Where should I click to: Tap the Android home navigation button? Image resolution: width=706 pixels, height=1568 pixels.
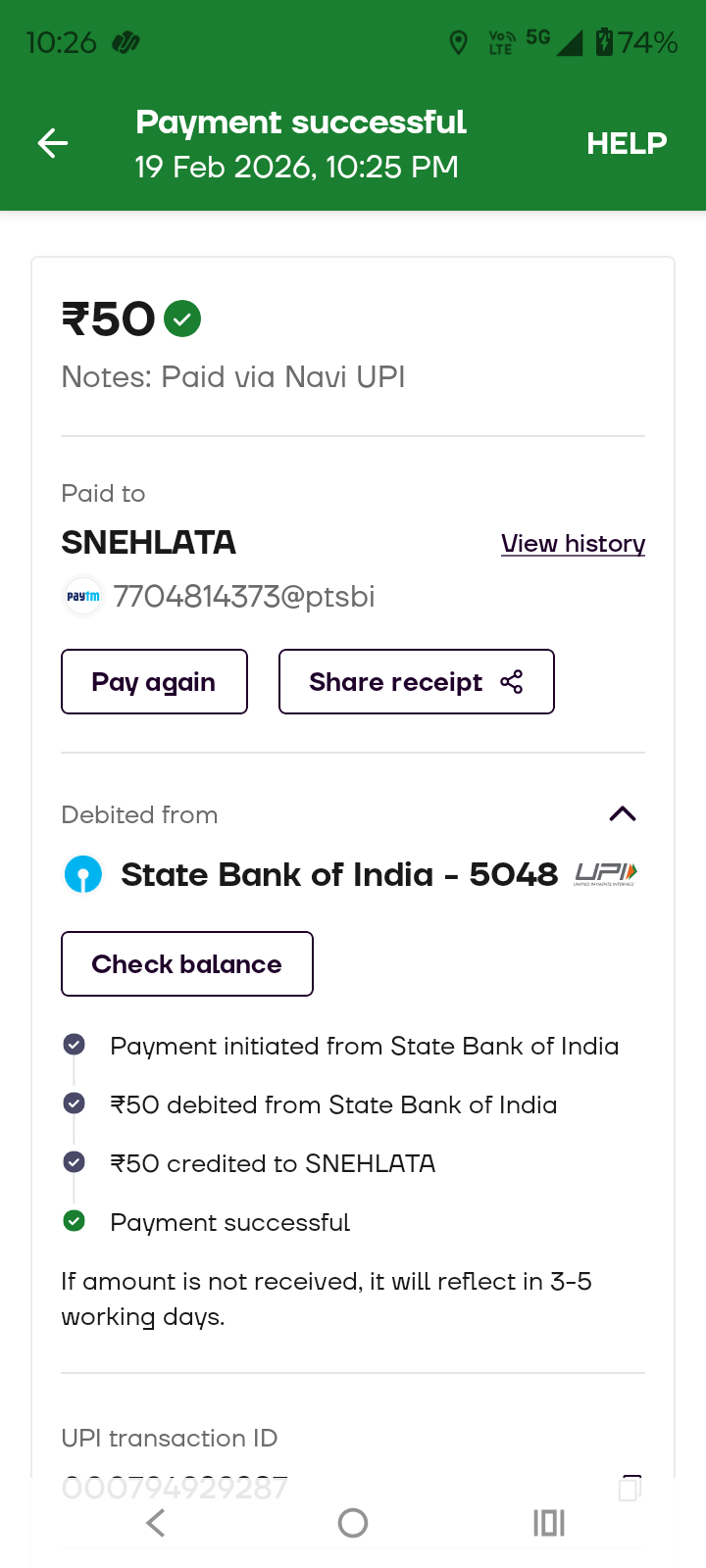[x=353, y=1523]
